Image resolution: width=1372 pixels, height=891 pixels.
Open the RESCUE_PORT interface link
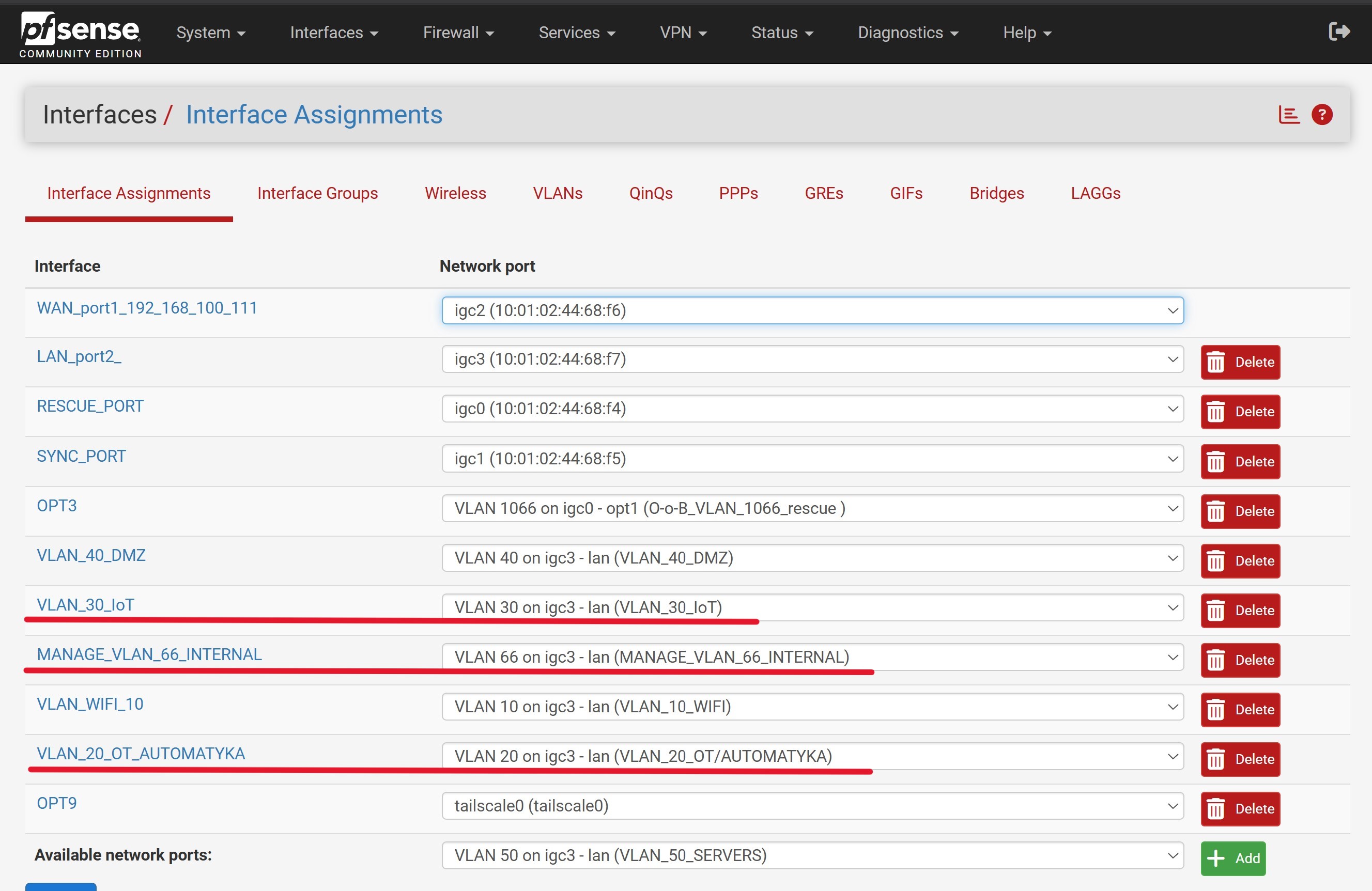tap(90, 407)
